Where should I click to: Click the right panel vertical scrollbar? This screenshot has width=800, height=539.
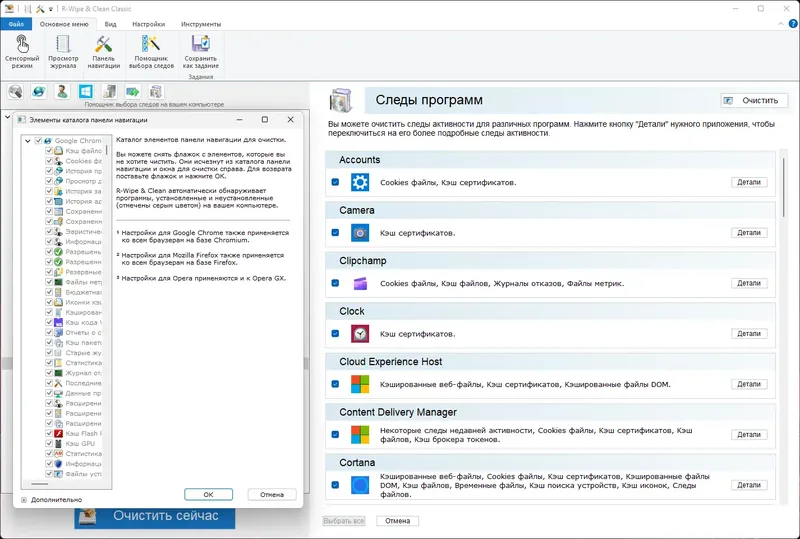pos(783,187)
